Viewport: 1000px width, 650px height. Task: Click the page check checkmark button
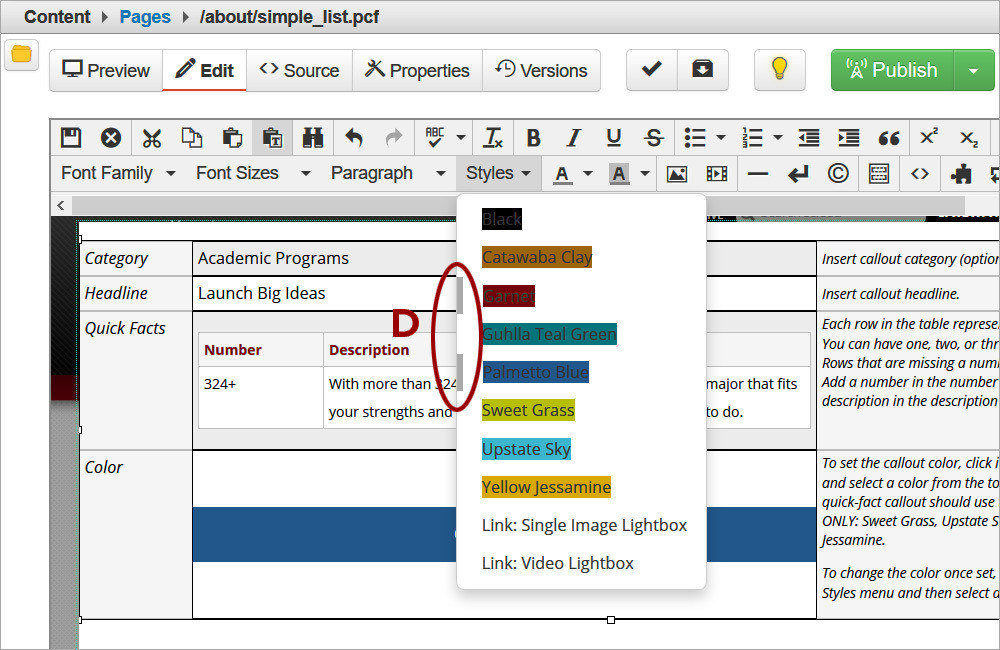(x=652, y=70)
